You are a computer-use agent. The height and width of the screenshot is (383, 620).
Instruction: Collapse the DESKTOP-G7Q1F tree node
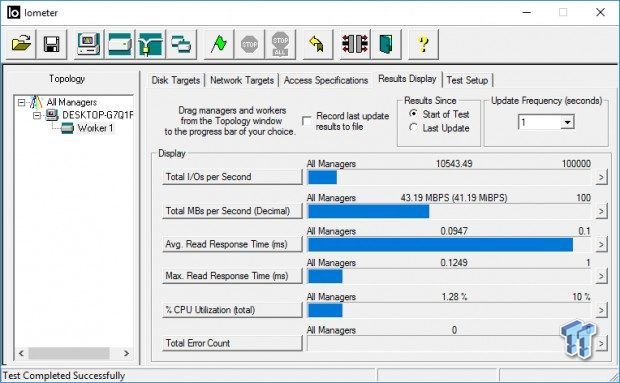coord(37,115)
